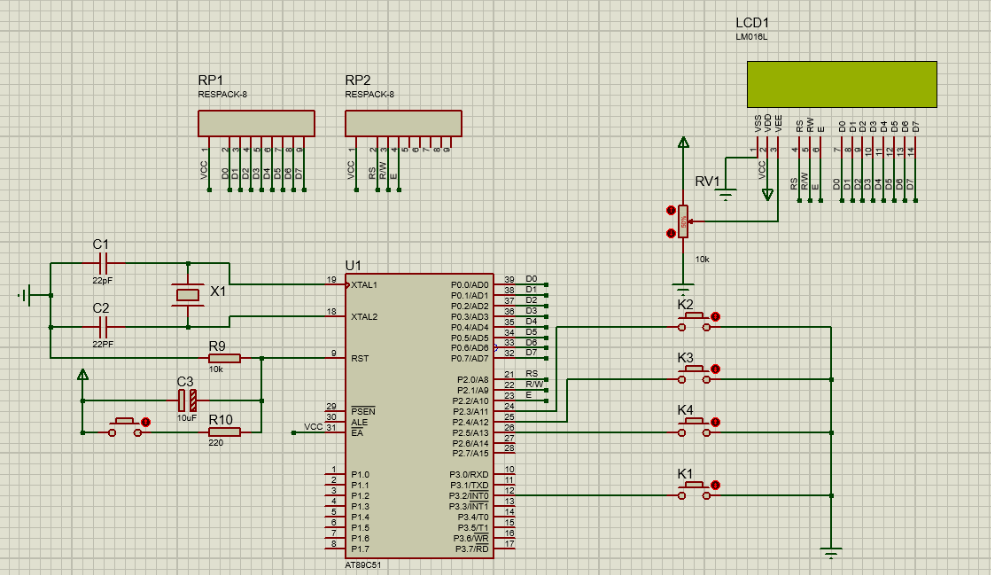Select the VCC arrow terminal under LCD VDD
Screen dimensions: 991x575
767,195
